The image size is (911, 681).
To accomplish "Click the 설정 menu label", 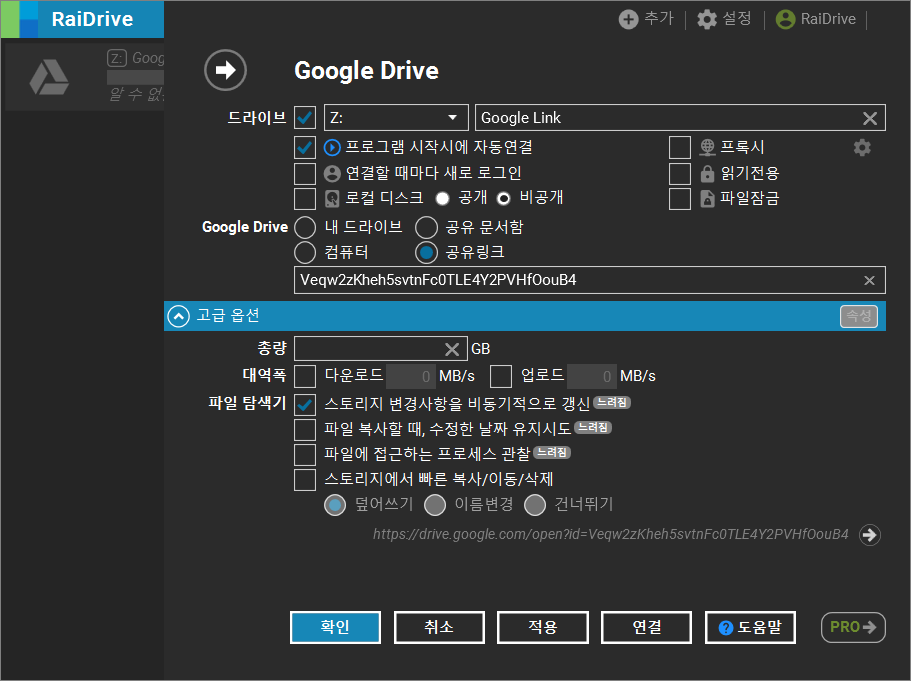I will (737, 19).
